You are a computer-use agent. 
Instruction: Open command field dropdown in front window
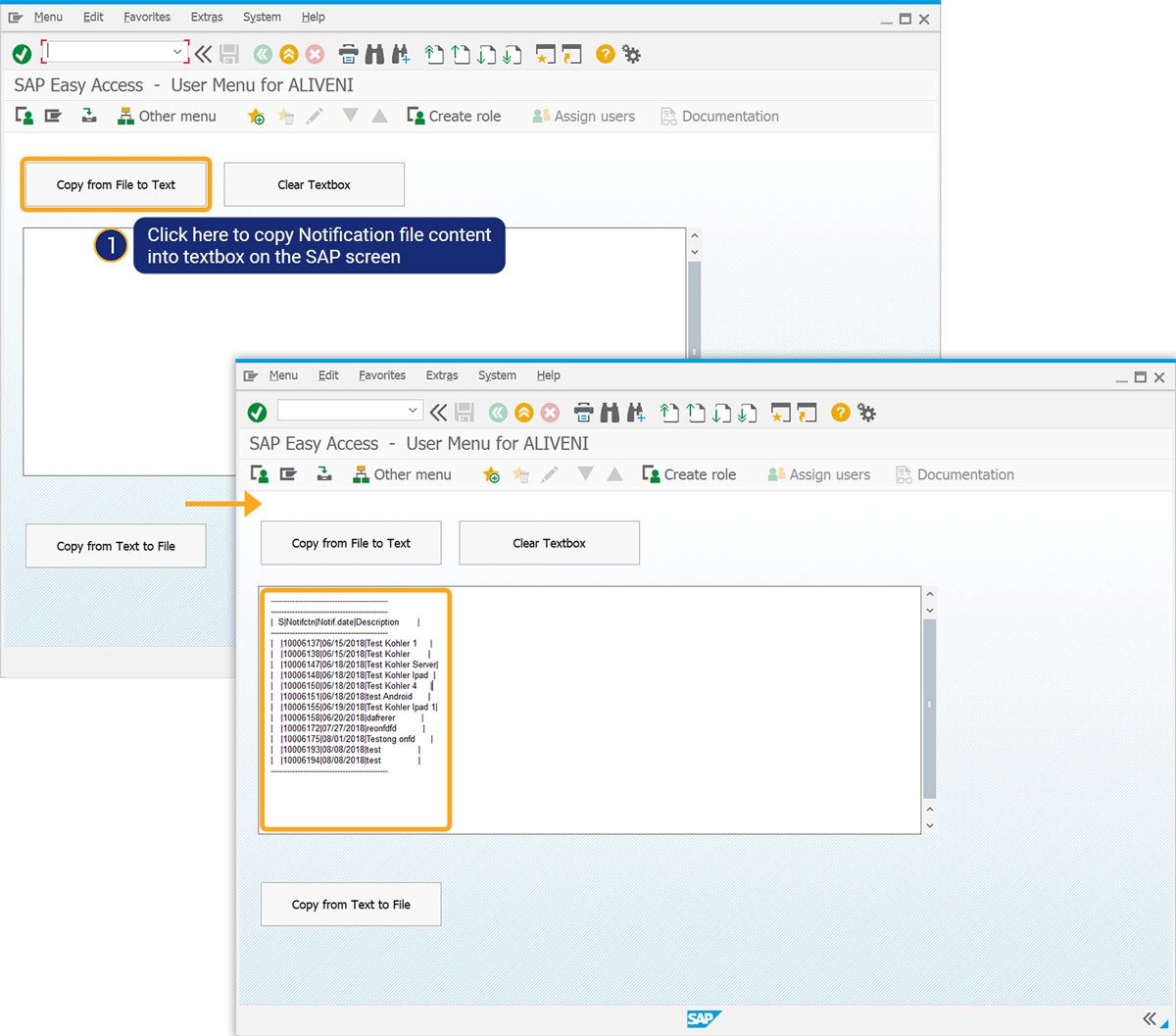[x=413, y=411]
